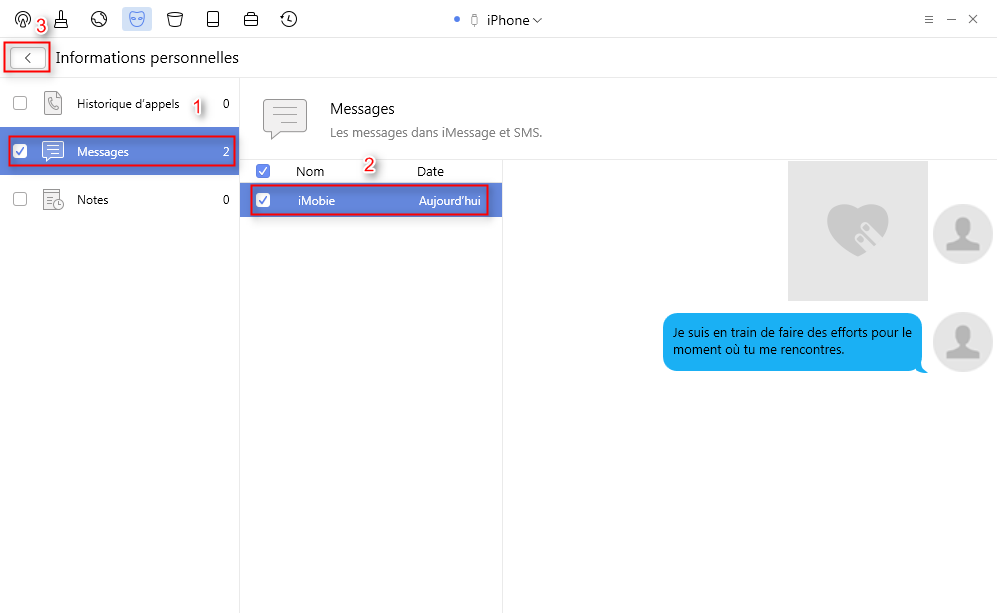This screenshot has height=613, width=997.
Task: Open the heart image attachment thumbnail
Action: tap(858, 231)
